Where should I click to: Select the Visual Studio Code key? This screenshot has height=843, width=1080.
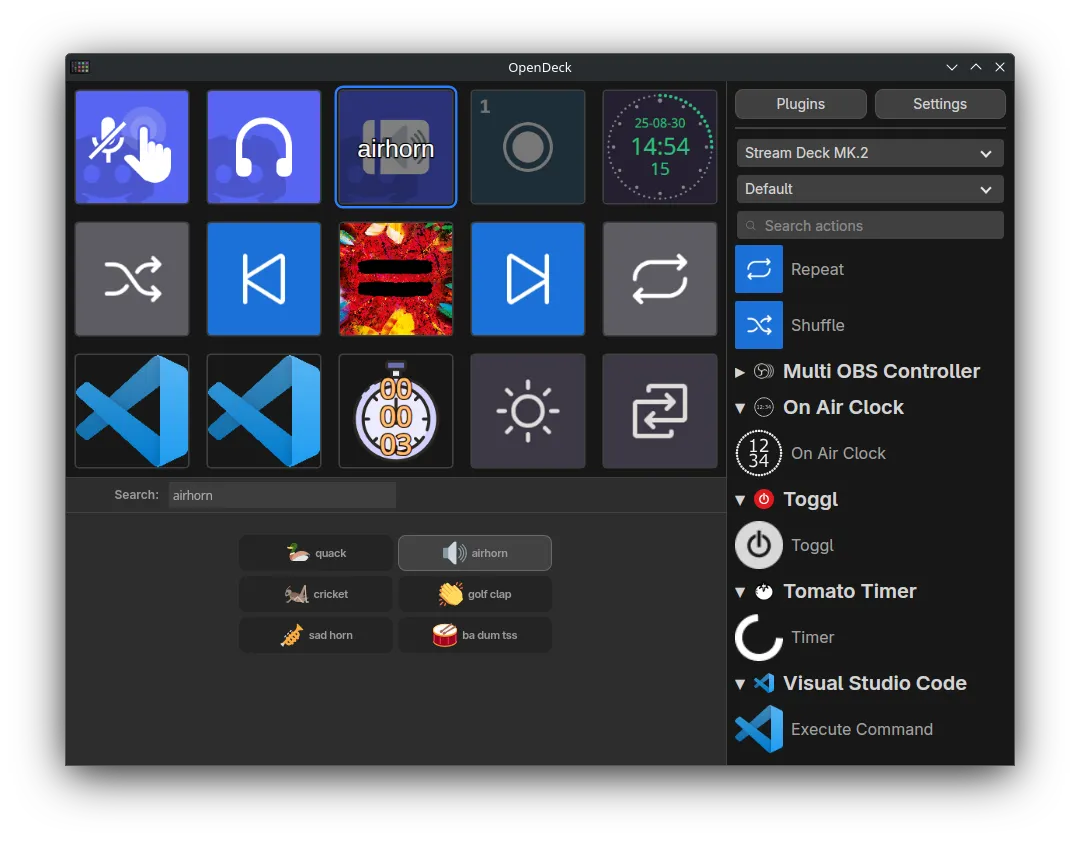click(132, 411)
